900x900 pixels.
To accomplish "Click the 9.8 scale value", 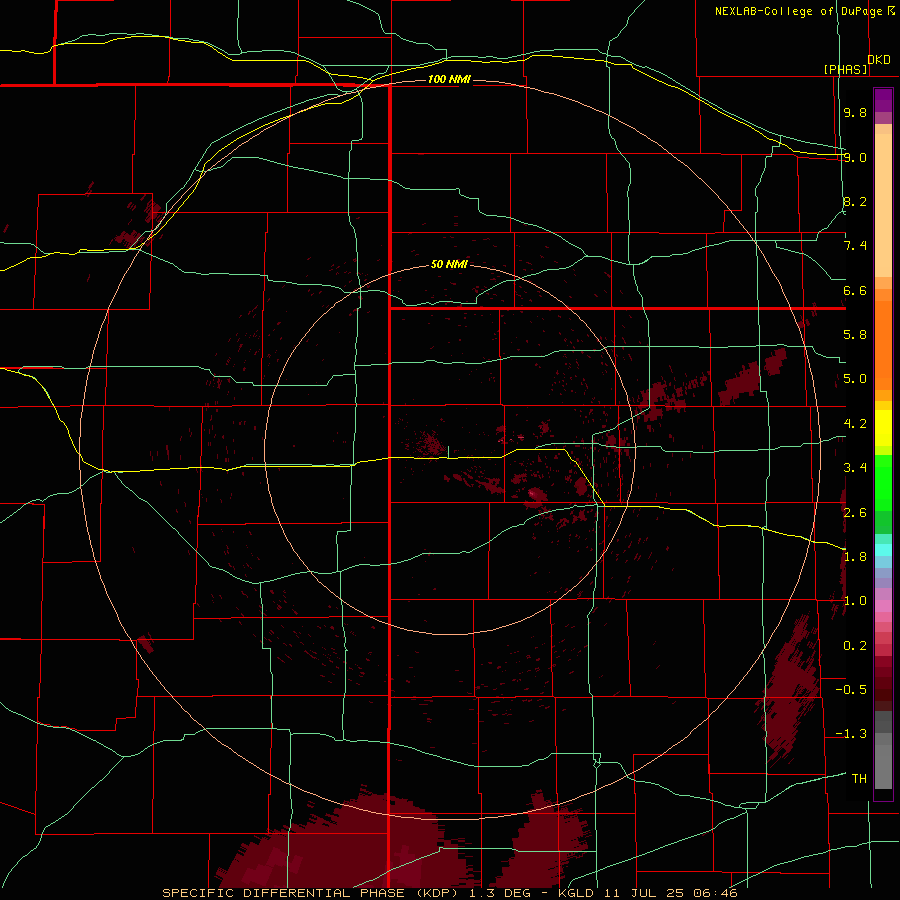I will (x=855, y=112).
